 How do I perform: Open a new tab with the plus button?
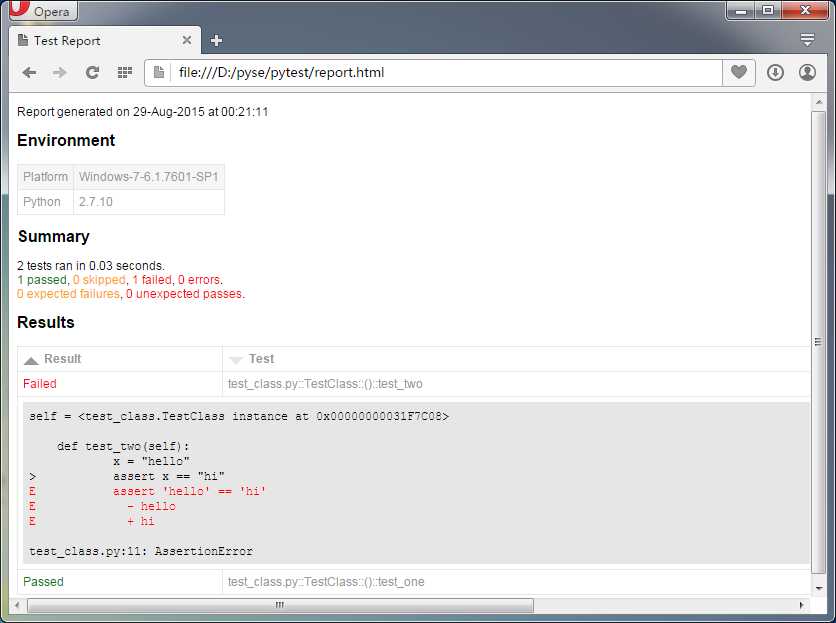(216, 41)
